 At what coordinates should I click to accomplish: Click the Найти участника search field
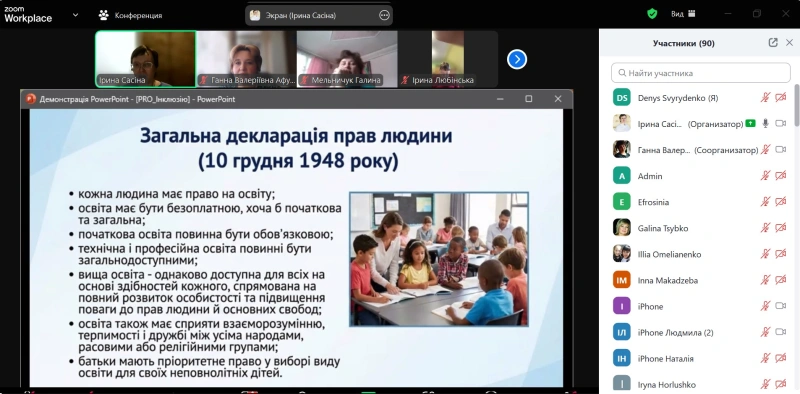point(701,73)
